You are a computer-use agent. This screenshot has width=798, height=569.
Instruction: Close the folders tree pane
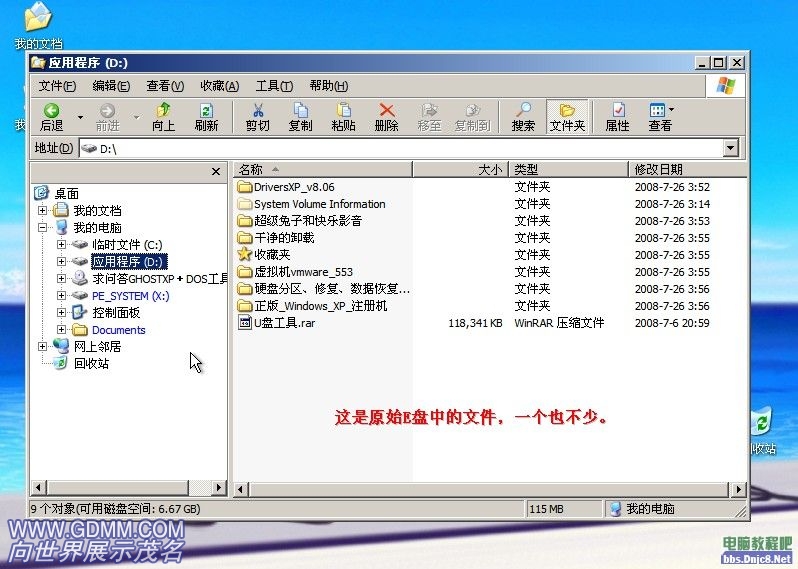[216, 172]
